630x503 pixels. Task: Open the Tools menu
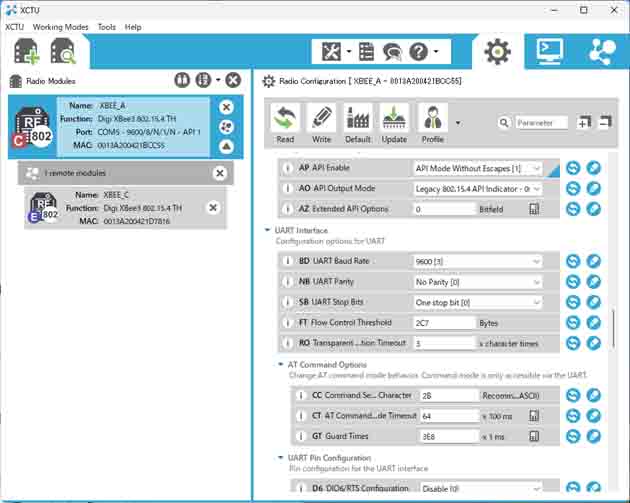pos(106,27)
